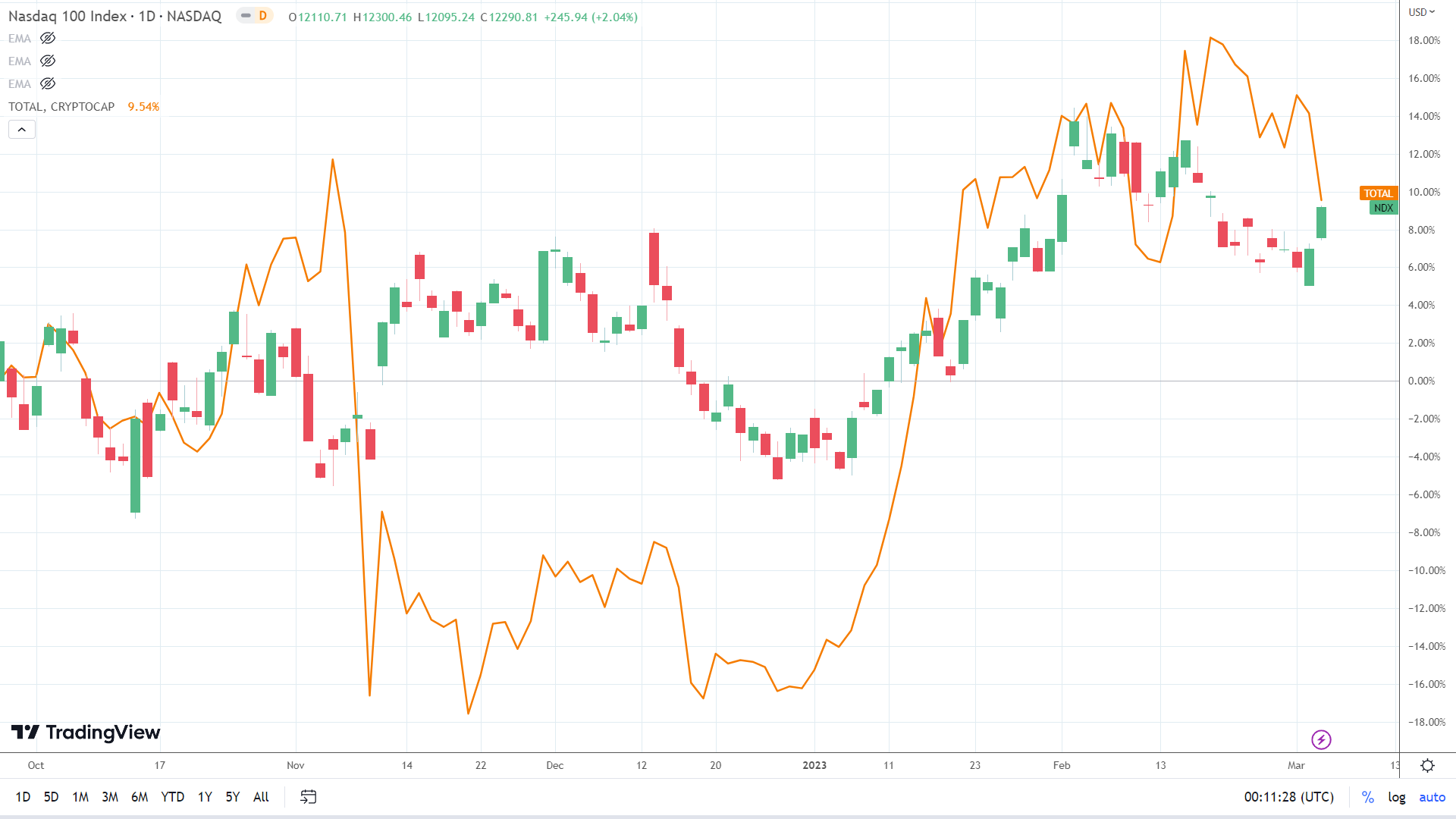
Task: Click the orange TOTAL price label
Action: [1378, 193]
